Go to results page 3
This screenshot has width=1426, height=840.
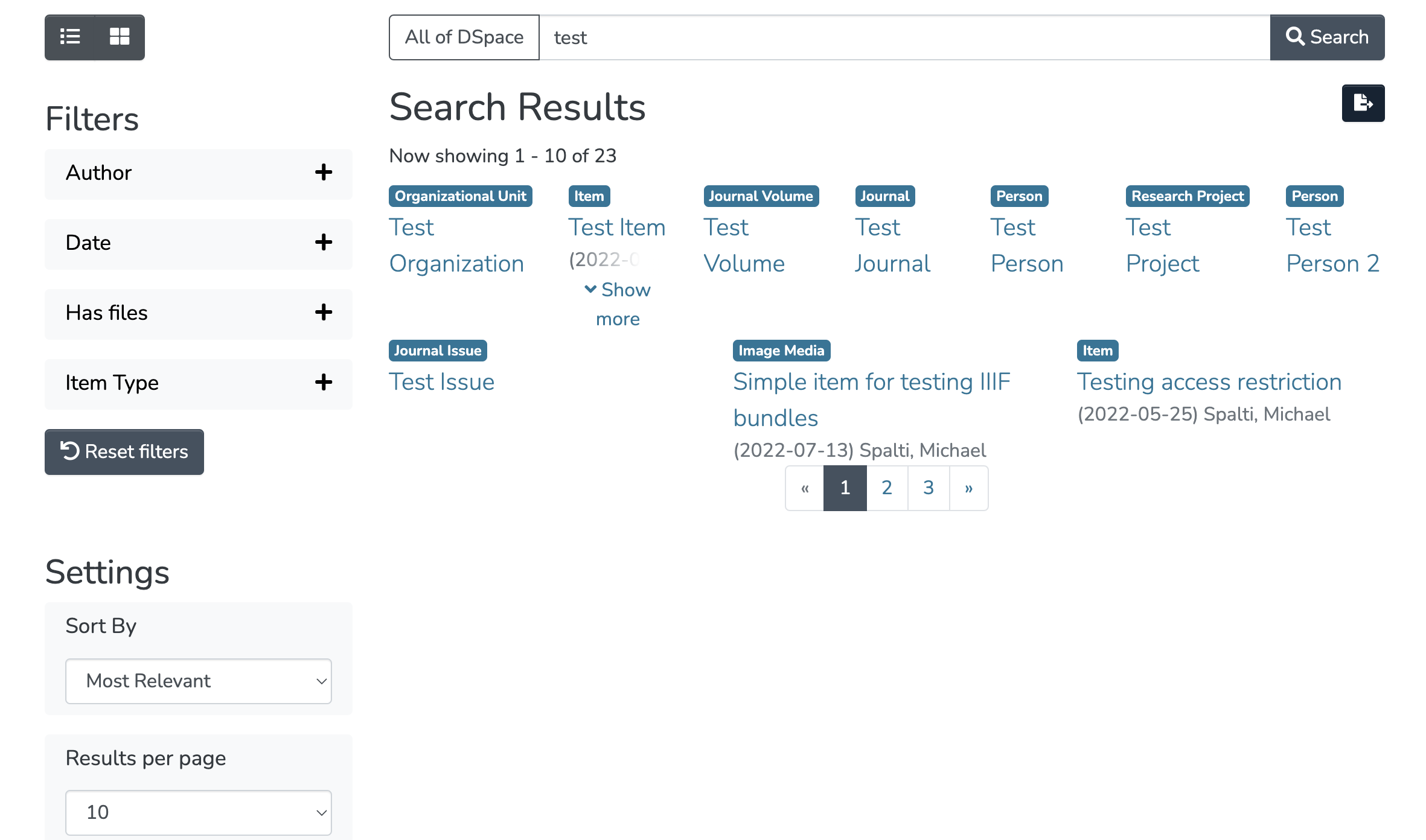click(x=928, y=488)
